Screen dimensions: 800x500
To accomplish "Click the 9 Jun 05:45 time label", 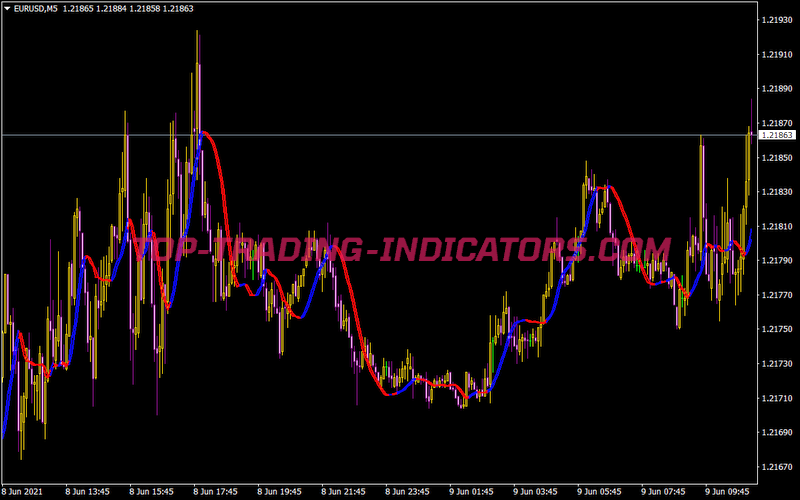I will 599,492.
